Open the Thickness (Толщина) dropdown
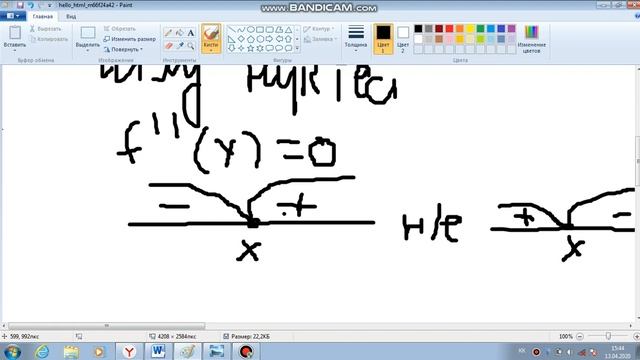The width and height of the screenshot is (640, 360). coord(356,38)
